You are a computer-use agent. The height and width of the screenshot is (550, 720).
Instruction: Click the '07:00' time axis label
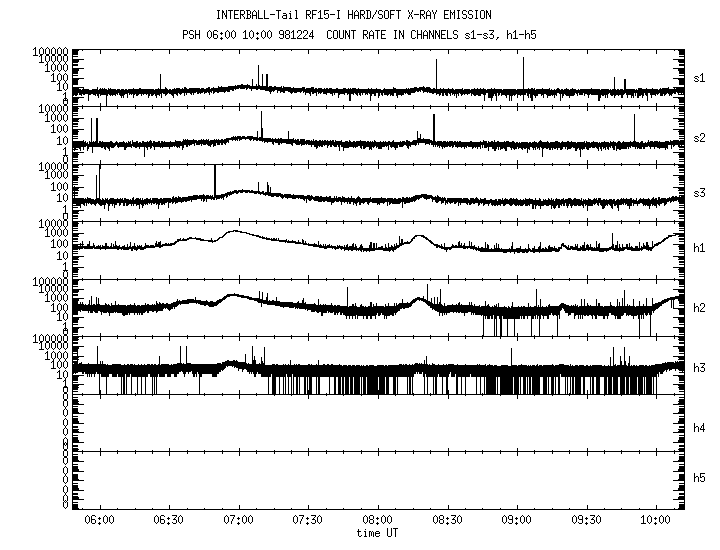(238, 520)
